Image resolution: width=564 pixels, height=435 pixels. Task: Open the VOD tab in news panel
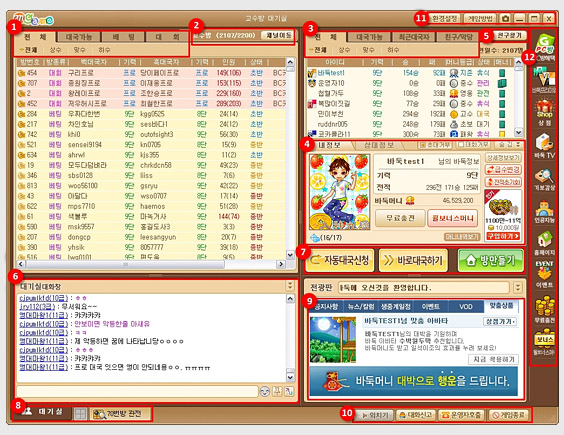(466, 307)
